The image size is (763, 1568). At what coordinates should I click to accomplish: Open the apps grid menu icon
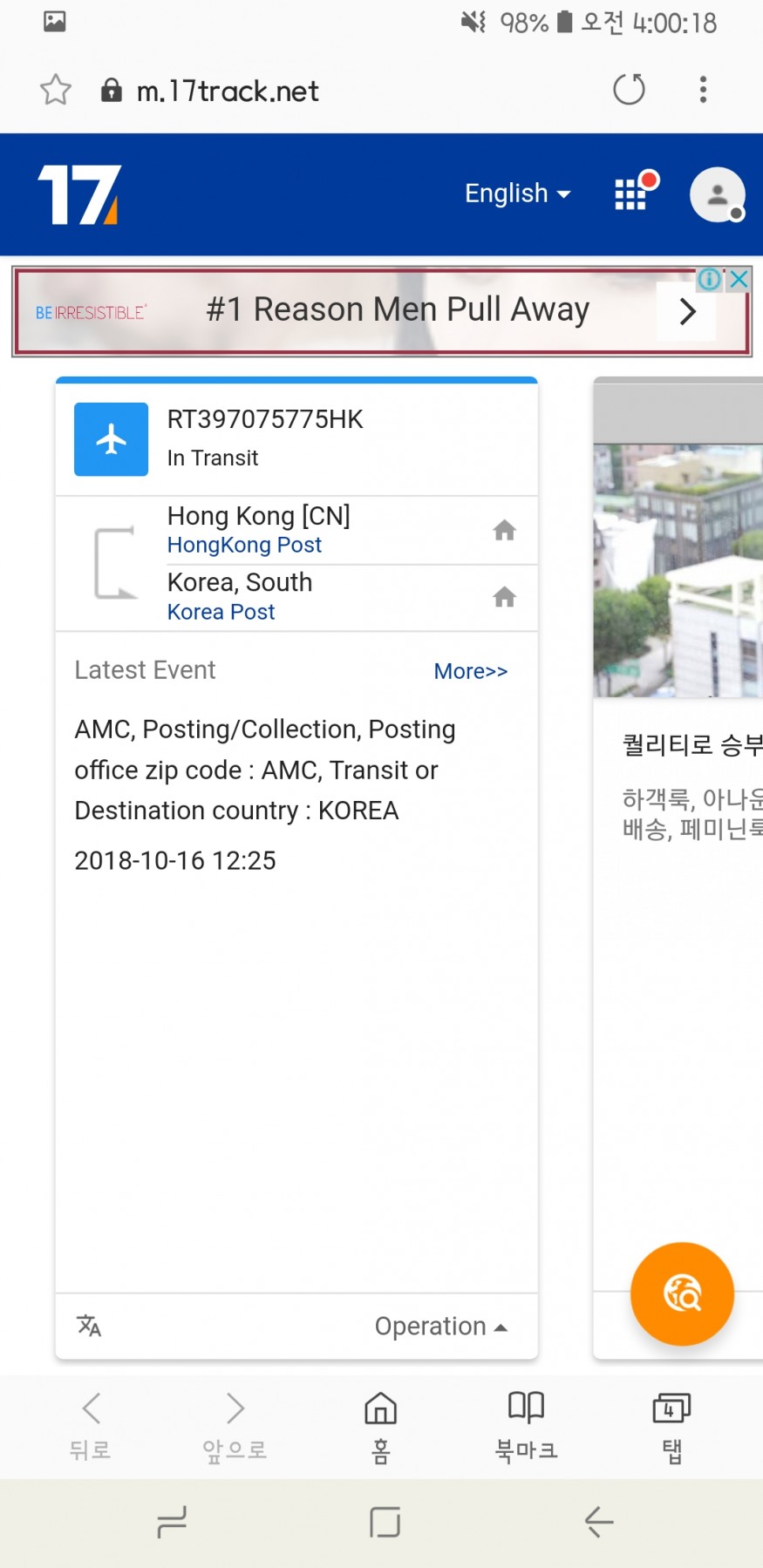point(631,193)
